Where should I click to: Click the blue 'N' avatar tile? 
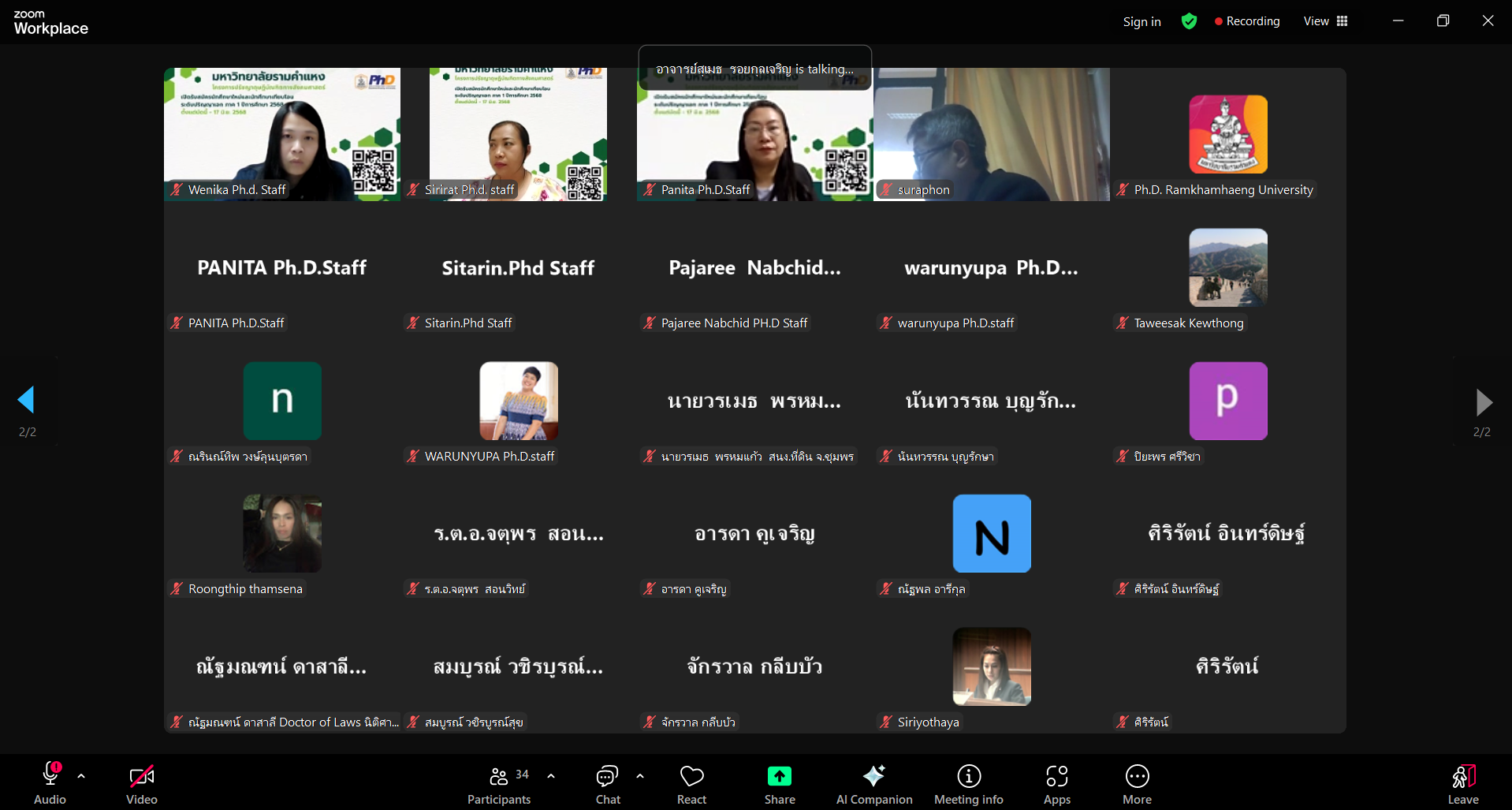[992, 533]
